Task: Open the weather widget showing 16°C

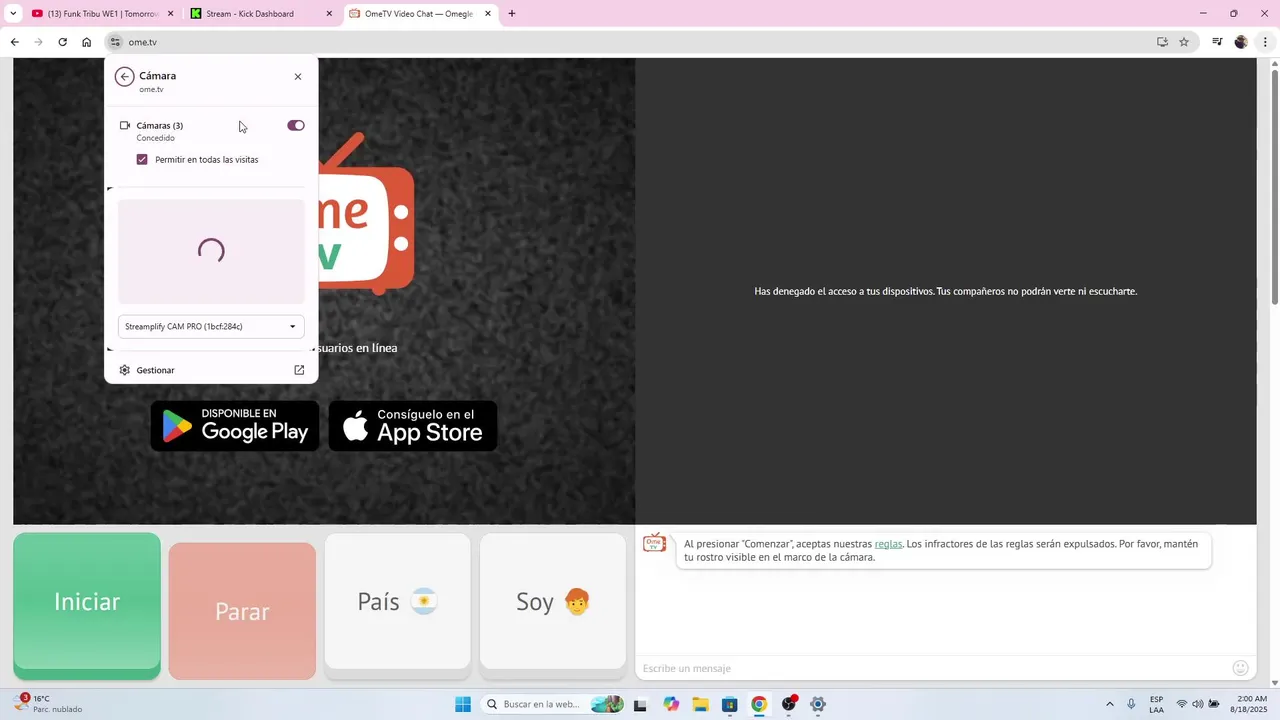Action: pyautogui.click(x=50, y=704)
